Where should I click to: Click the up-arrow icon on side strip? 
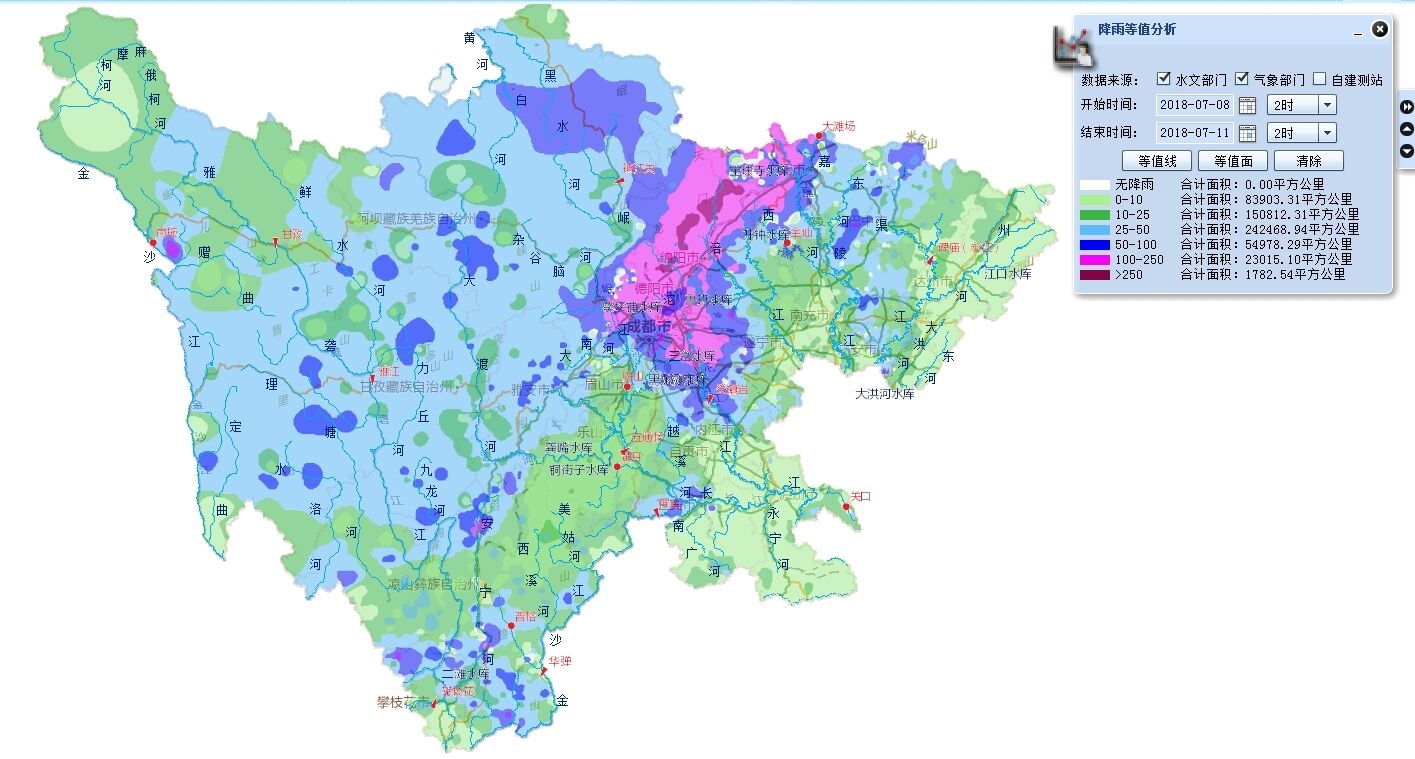[1407, 129]
